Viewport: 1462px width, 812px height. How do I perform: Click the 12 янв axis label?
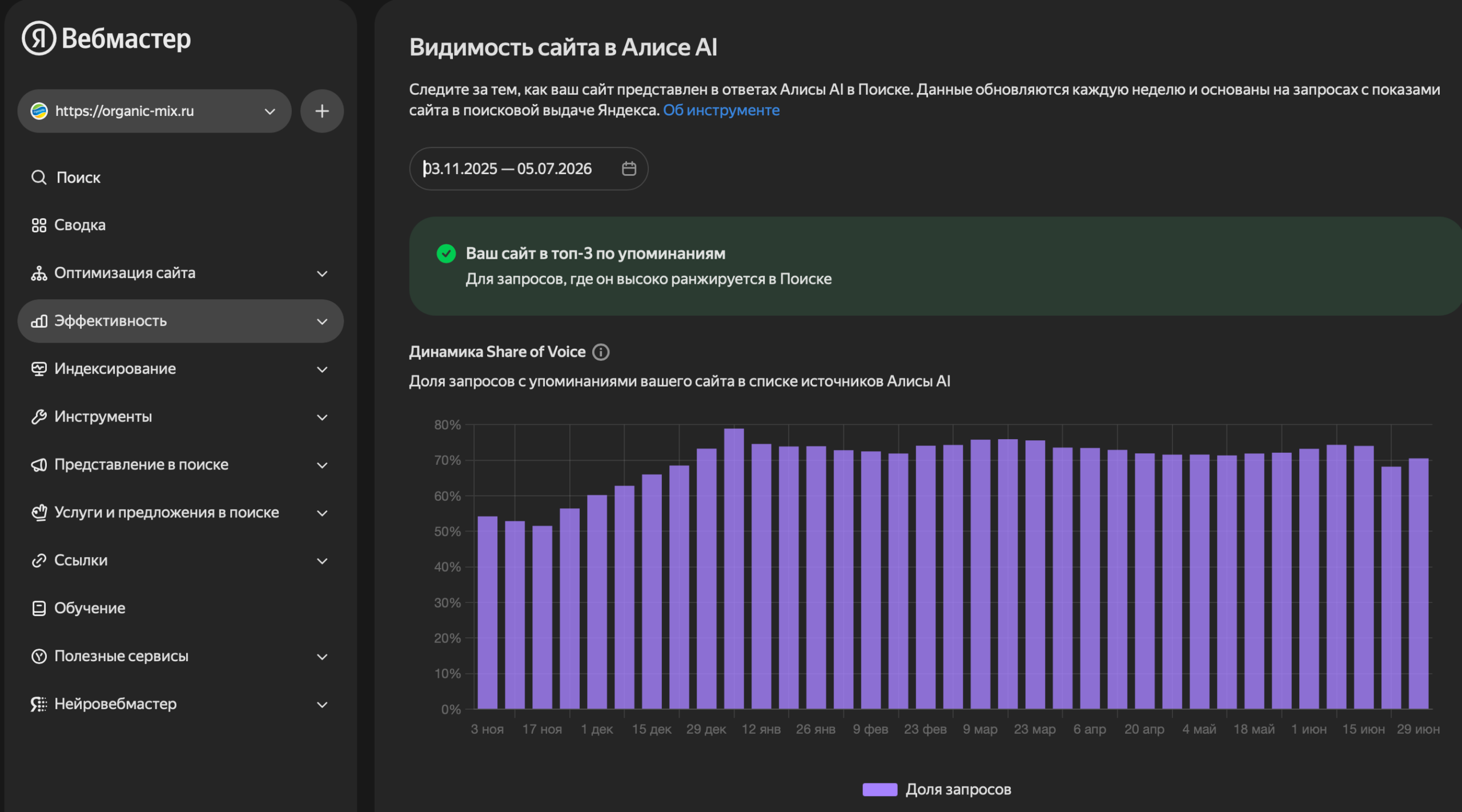coord(761,729)
